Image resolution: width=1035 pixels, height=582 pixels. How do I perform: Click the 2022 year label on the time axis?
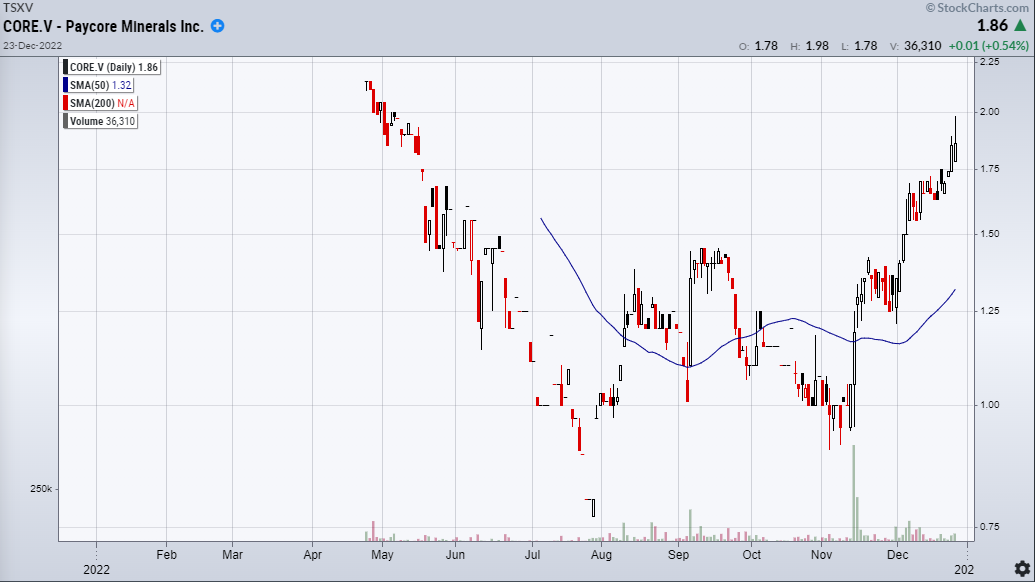[x=96, y=569]
